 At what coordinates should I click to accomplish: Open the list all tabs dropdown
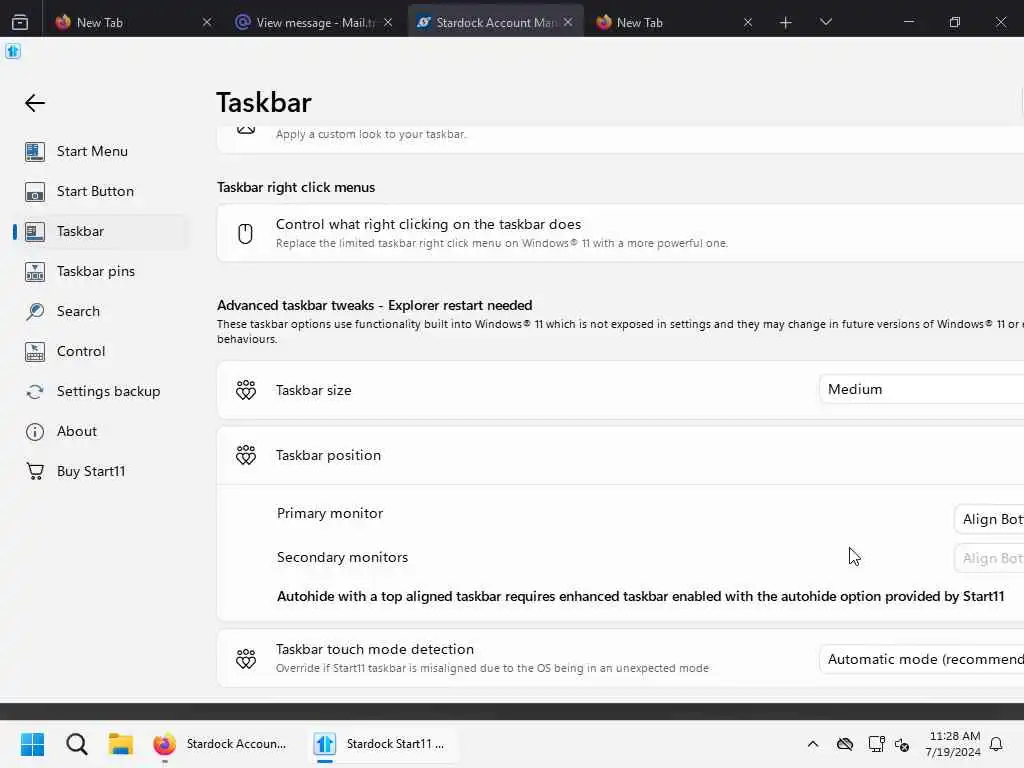(x=826, y=22)
